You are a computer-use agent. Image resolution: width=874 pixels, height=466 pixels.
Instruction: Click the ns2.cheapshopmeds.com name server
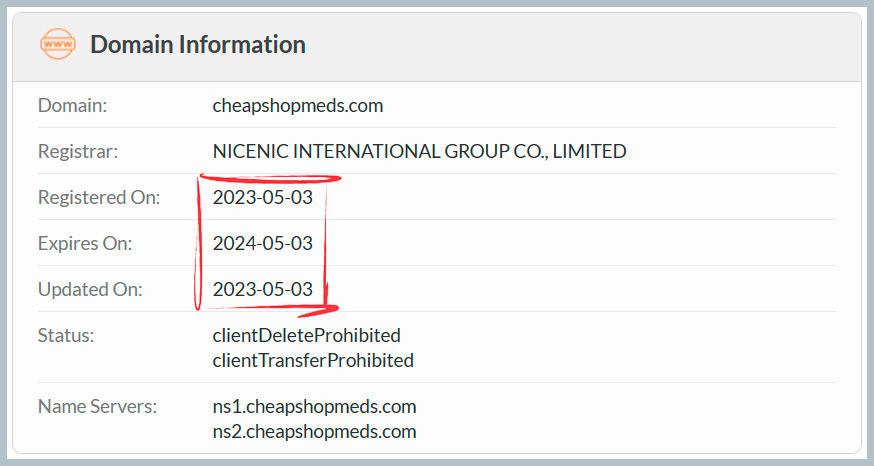click(314, 432)
